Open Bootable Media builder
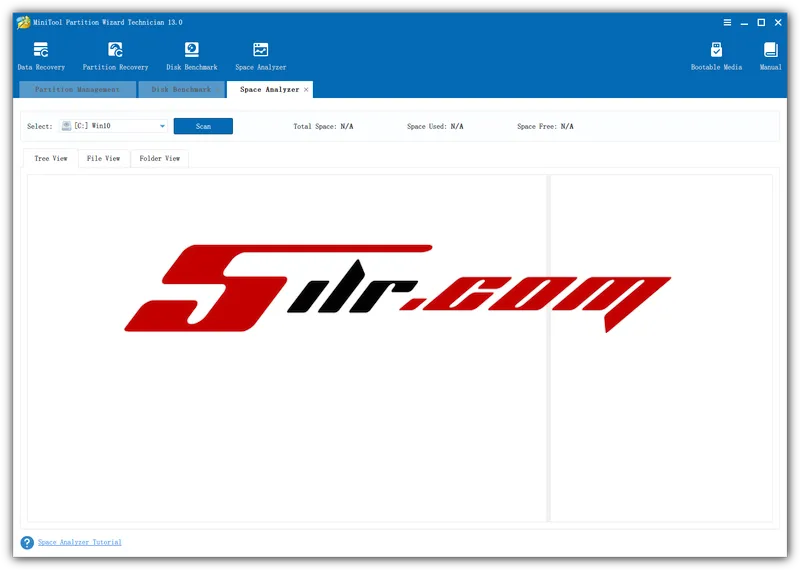 click(716, 56)
